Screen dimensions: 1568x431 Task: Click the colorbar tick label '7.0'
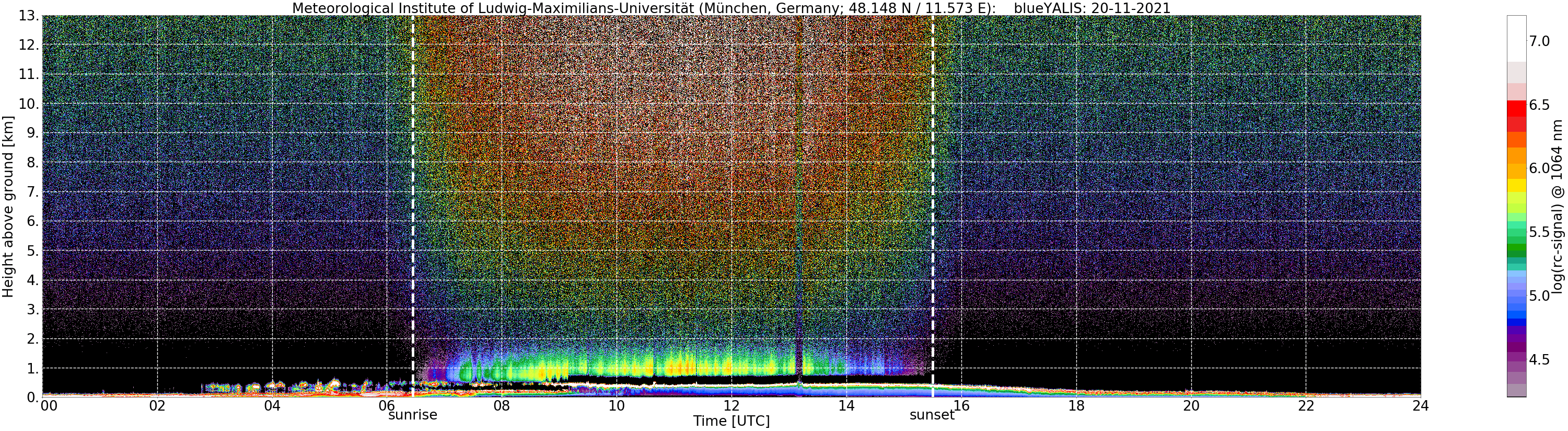tap(1539, 41)
